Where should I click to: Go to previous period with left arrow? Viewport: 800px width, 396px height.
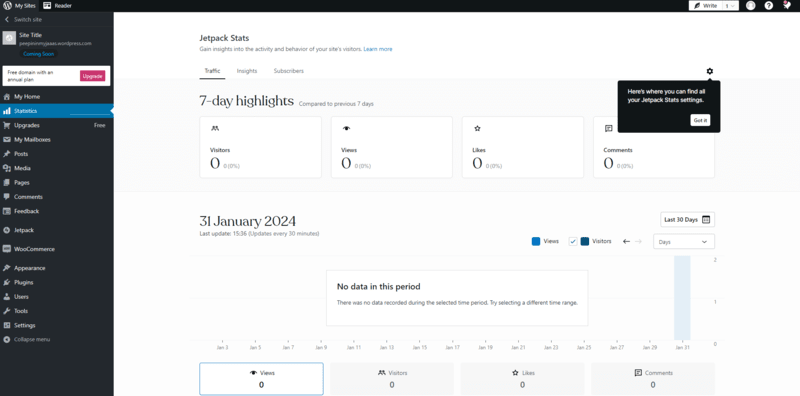pyautogui.click(x=627, y=241)
